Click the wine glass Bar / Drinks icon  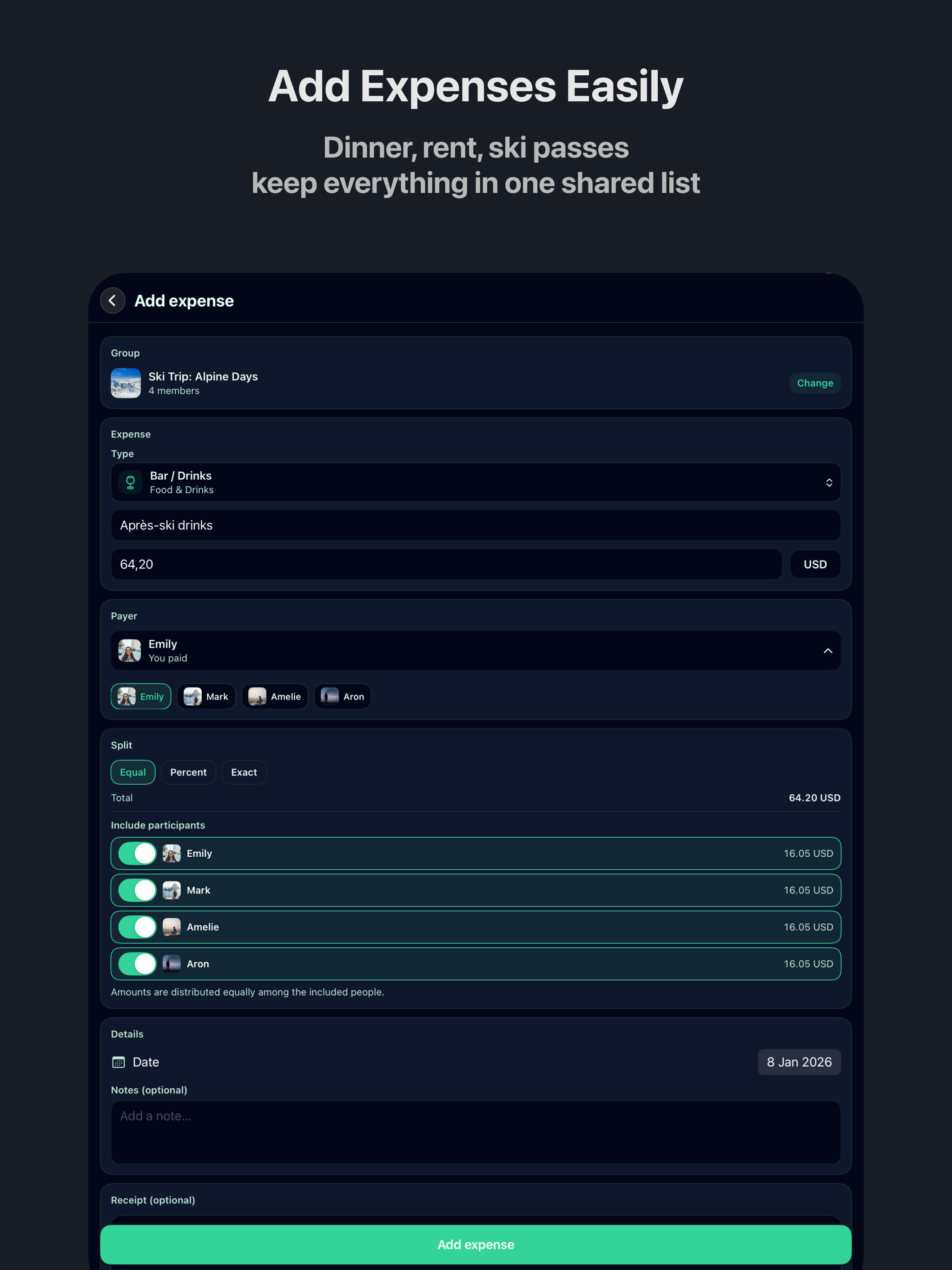(x=130, y=482)
